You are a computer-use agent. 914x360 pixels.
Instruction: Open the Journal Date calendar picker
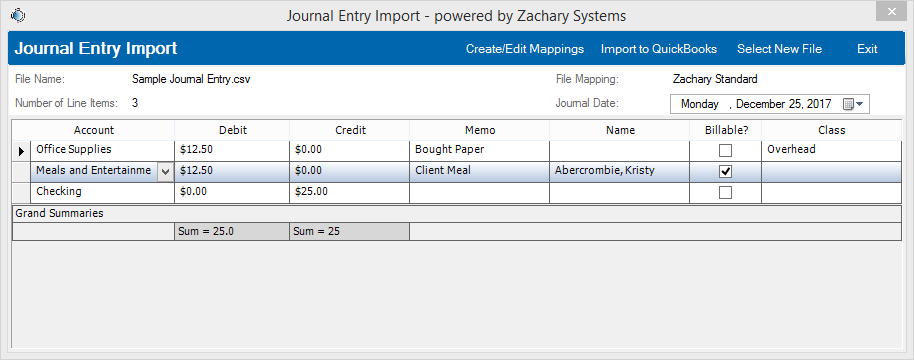(848, 104)
